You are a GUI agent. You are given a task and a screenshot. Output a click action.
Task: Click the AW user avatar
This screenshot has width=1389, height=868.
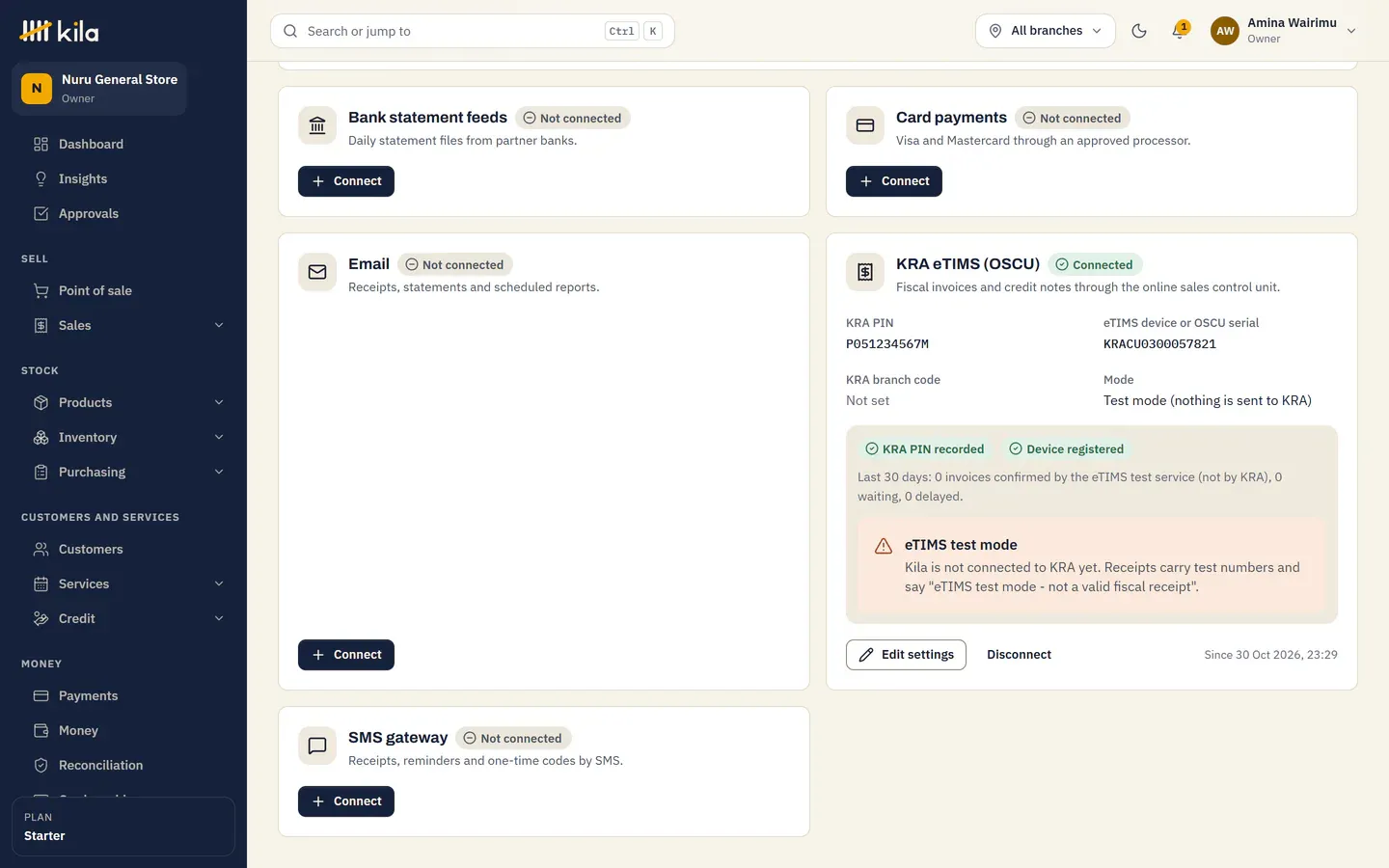coord(1225,31)
